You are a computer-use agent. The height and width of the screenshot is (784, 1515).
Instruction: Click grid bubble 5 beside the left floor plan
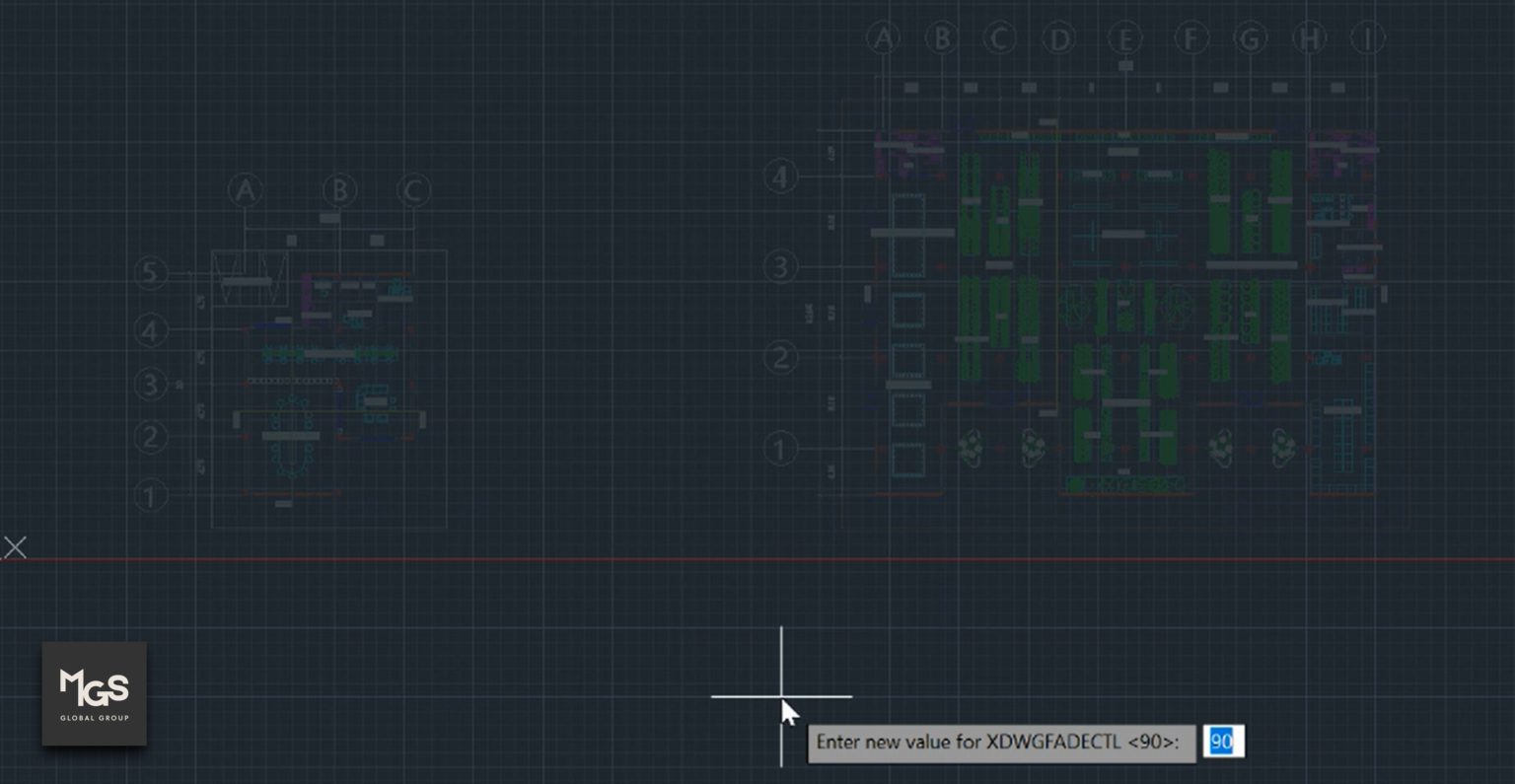(151, 273)
